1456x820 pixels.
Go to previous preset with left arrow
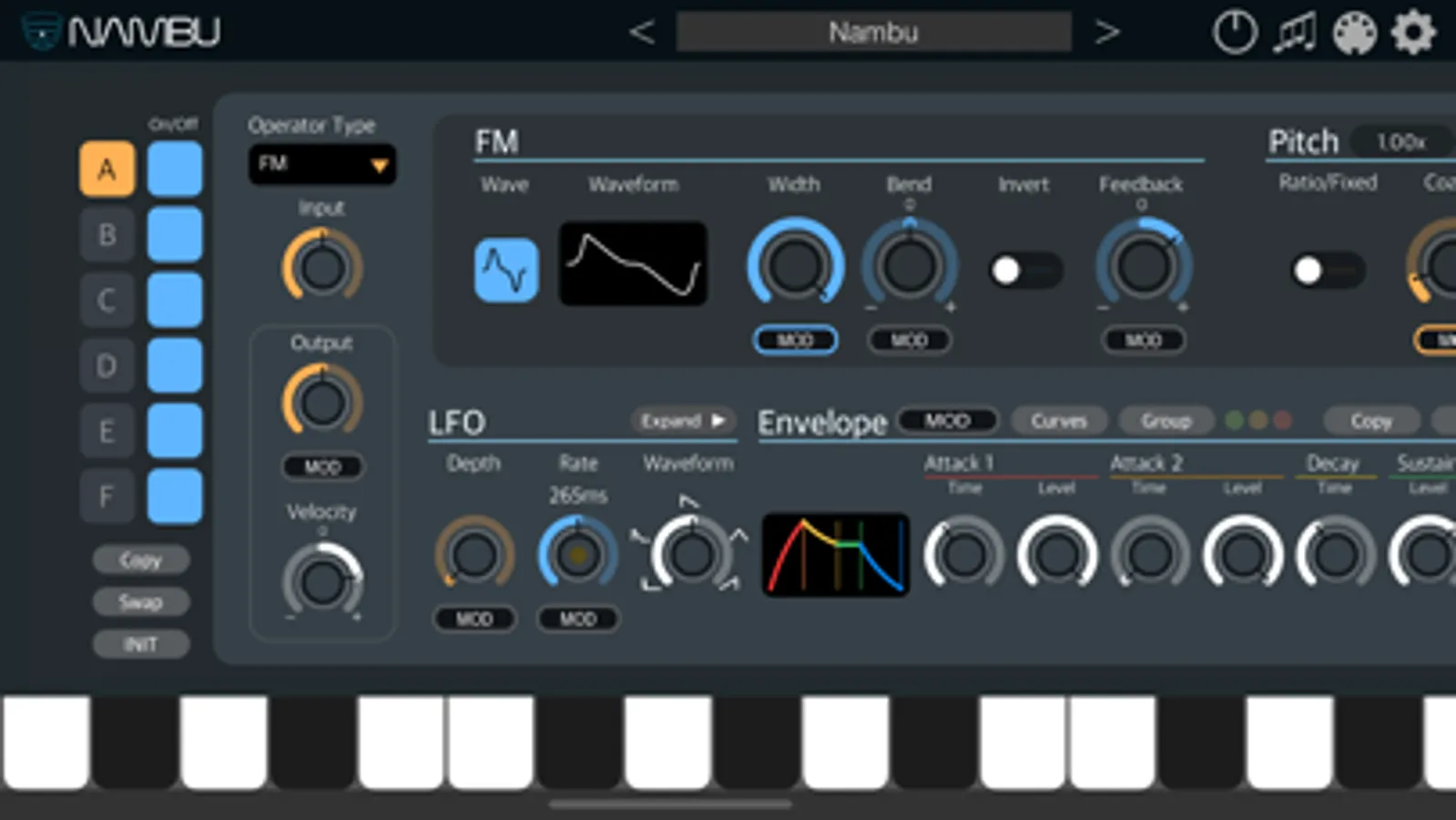[642, 33]
